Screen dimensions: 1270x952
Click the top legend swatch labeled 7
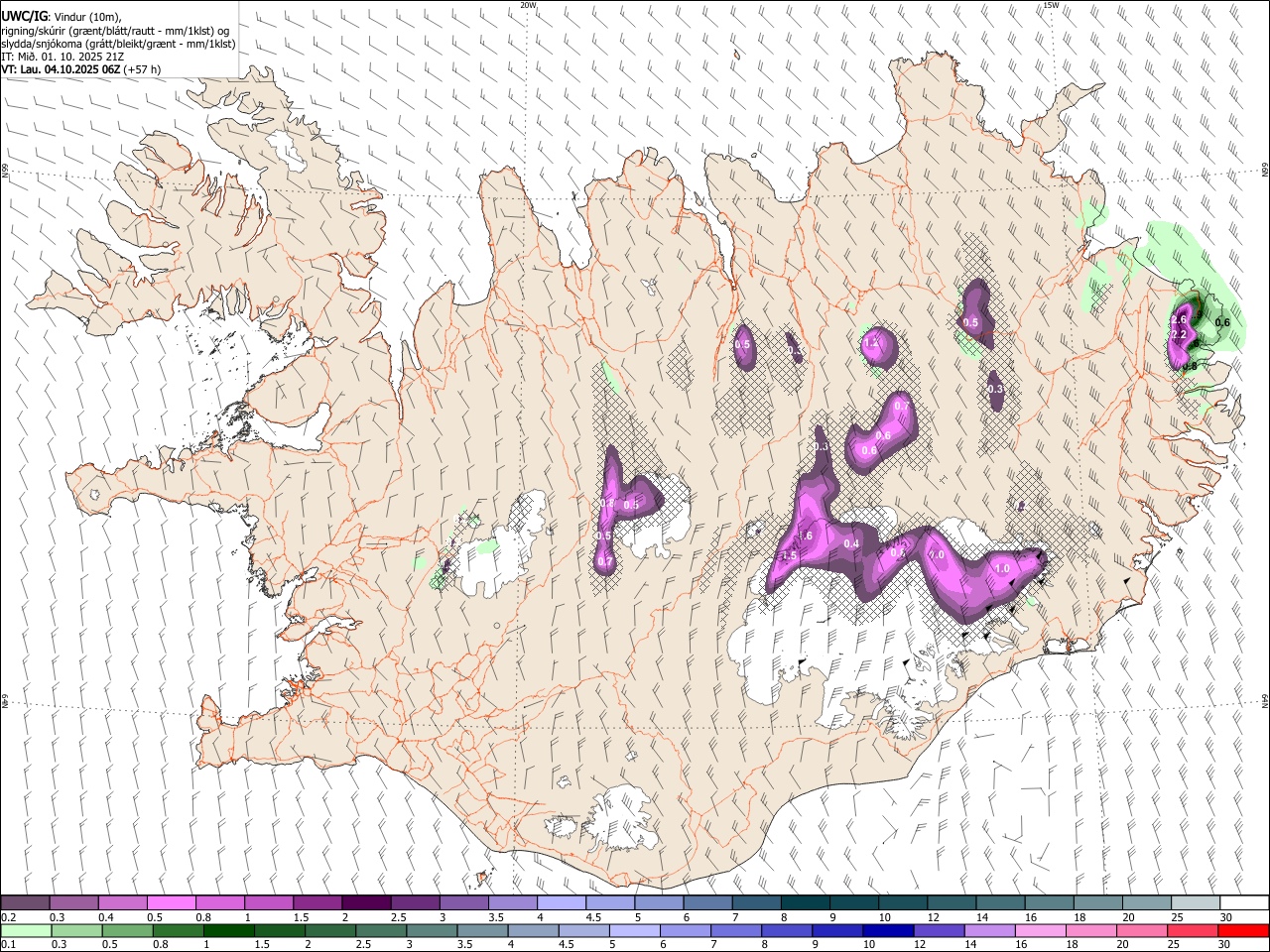(x=755, y=902)
